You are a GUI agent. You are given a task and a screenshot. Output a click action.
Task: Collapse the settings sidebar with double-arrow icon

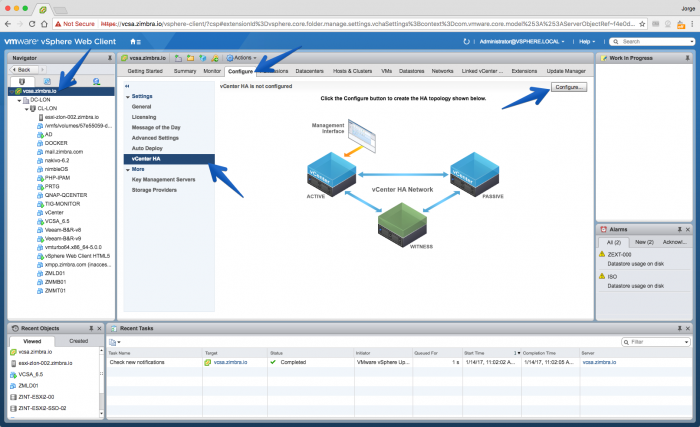(x=127, y=86)
